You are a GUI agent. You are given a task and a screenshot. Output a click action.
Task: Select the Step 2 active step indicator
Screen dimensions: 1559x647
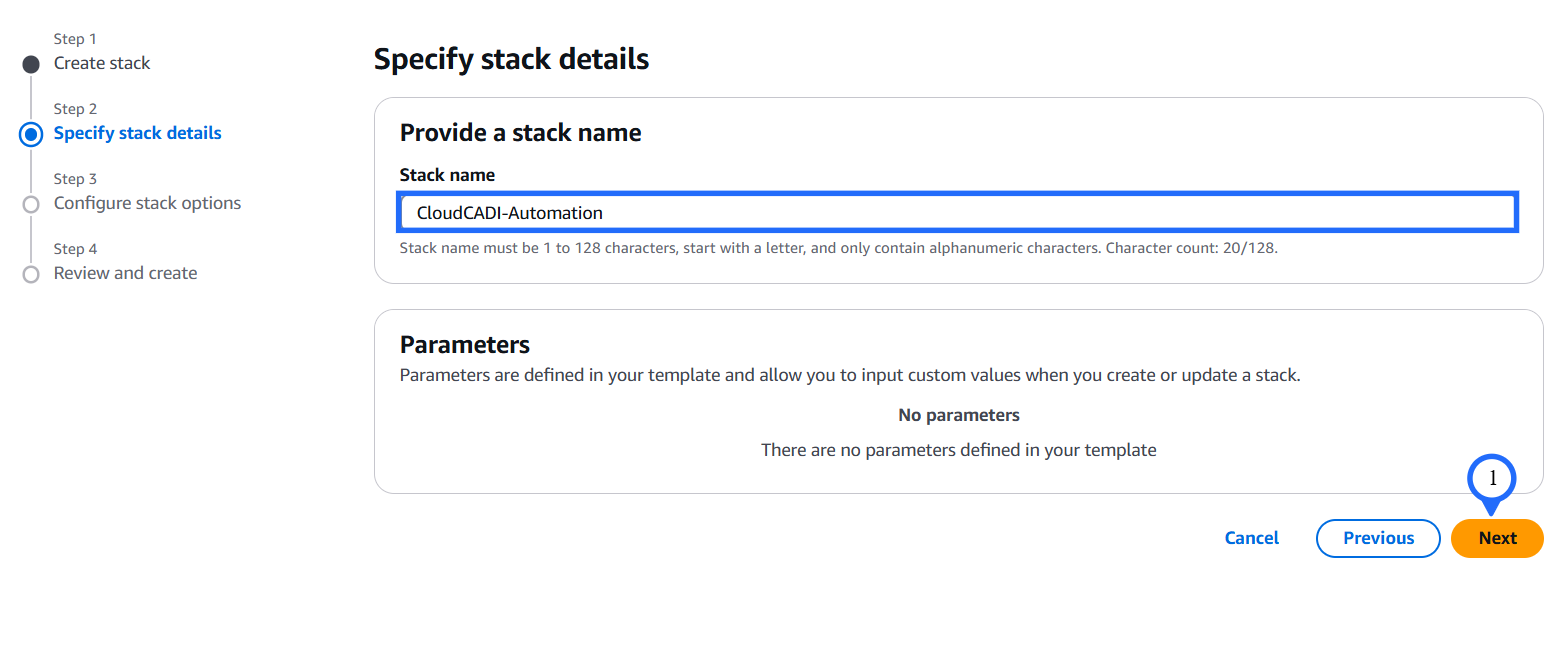31,133
